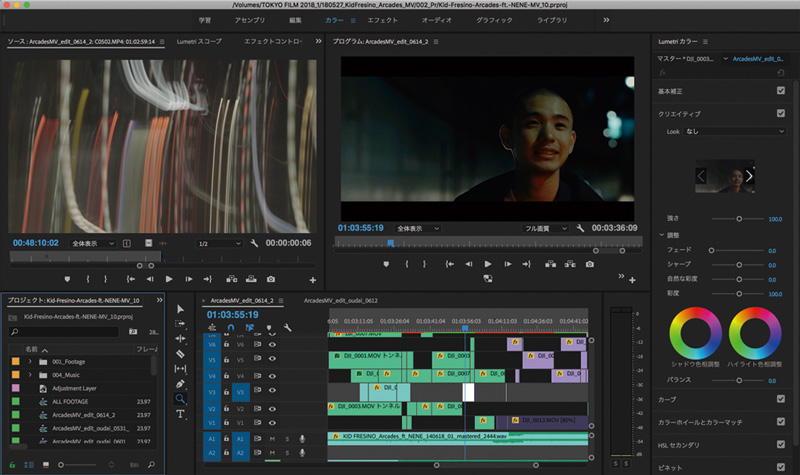800x475 pixels.
Task: Open Program monitor settings wrench
Action: tap(580, 228)
